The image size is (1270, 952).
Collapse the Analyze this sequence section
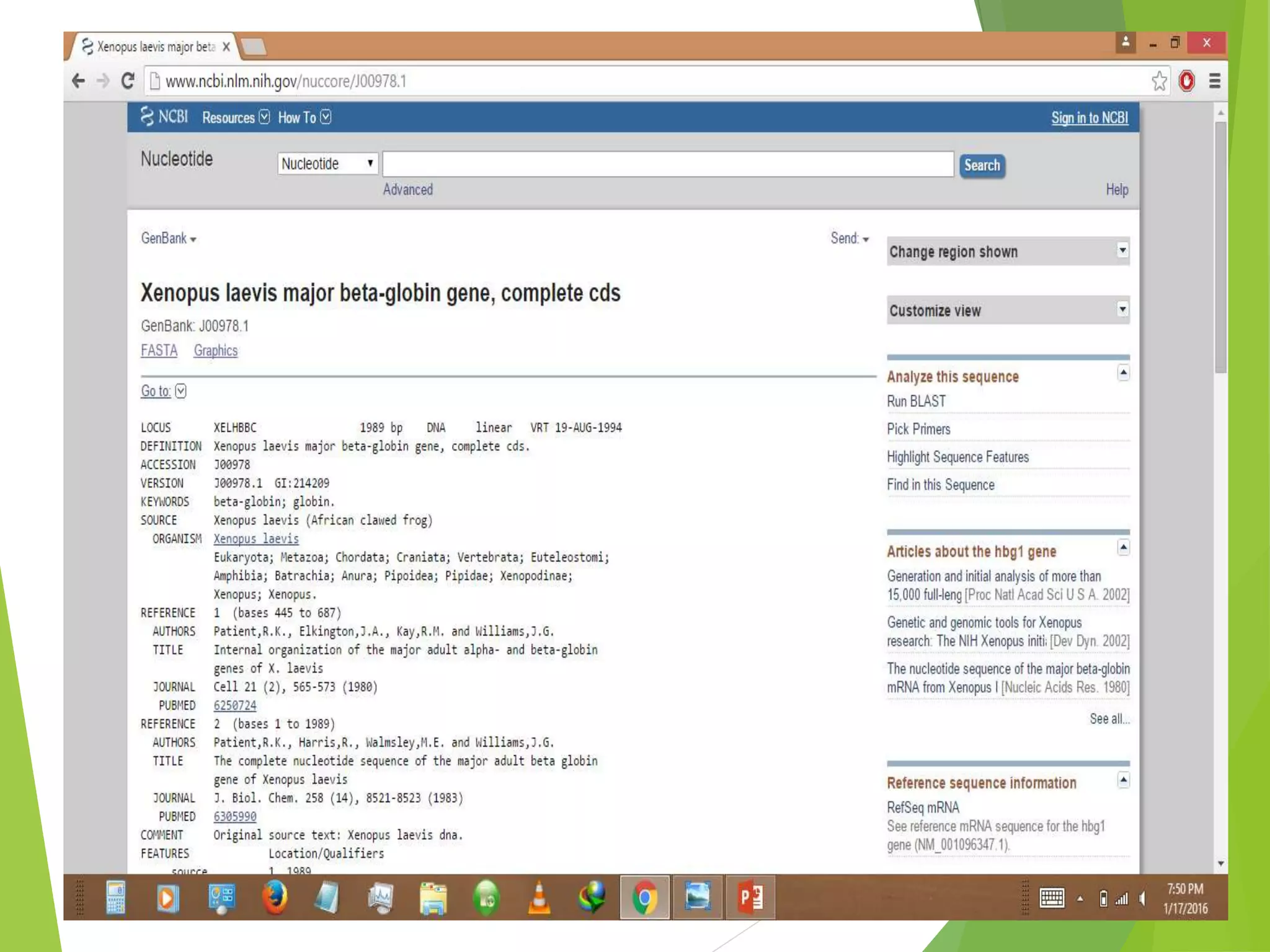1123,373
